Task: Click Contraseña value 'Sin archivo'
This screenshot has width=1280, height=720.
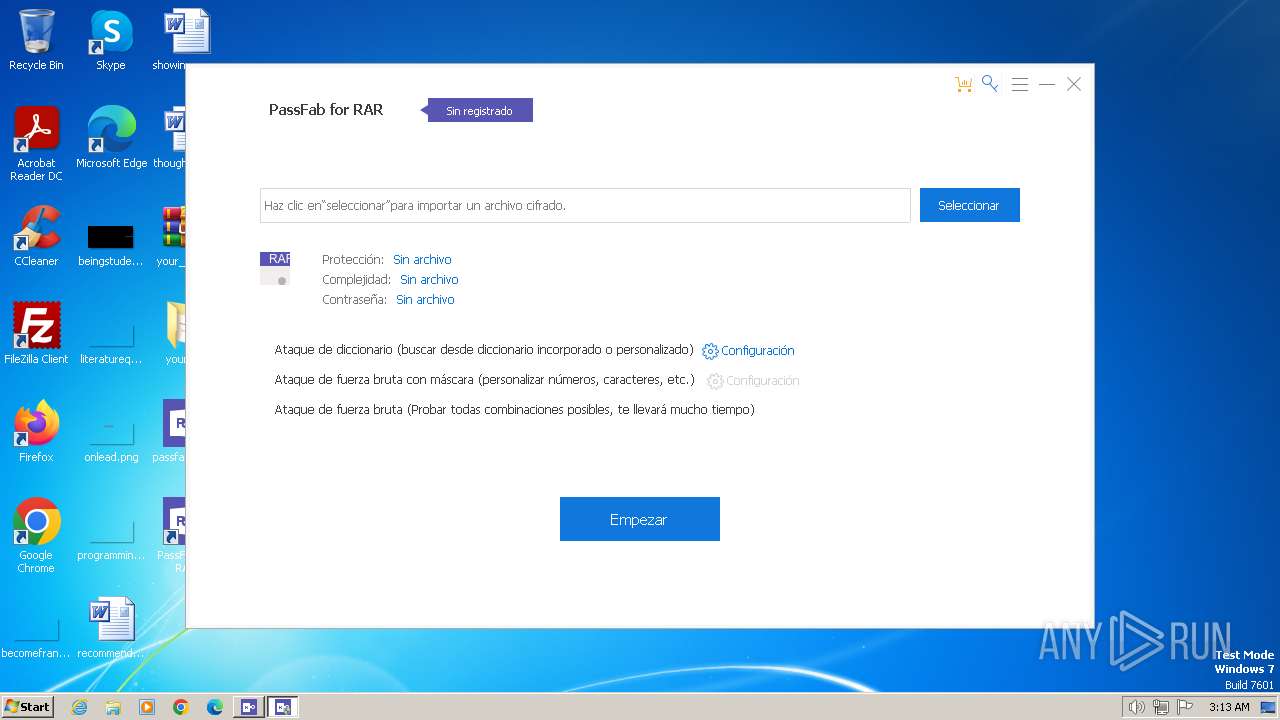Action: pyautogui.click(x=425, y=300)
